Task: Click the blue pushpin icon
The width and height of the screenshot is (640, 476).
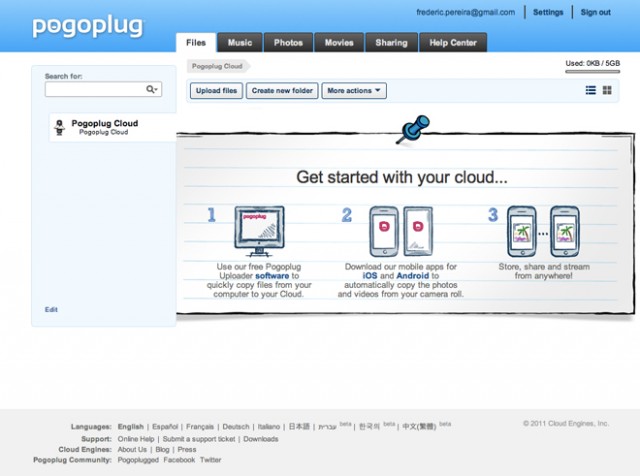Action: 413,129
